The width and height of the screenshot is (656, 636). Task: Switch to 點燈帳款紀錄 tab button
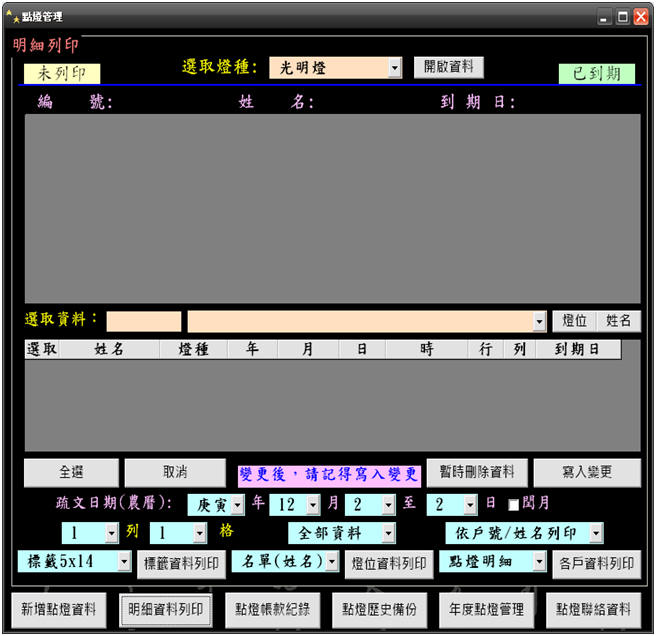click(272, 610)
